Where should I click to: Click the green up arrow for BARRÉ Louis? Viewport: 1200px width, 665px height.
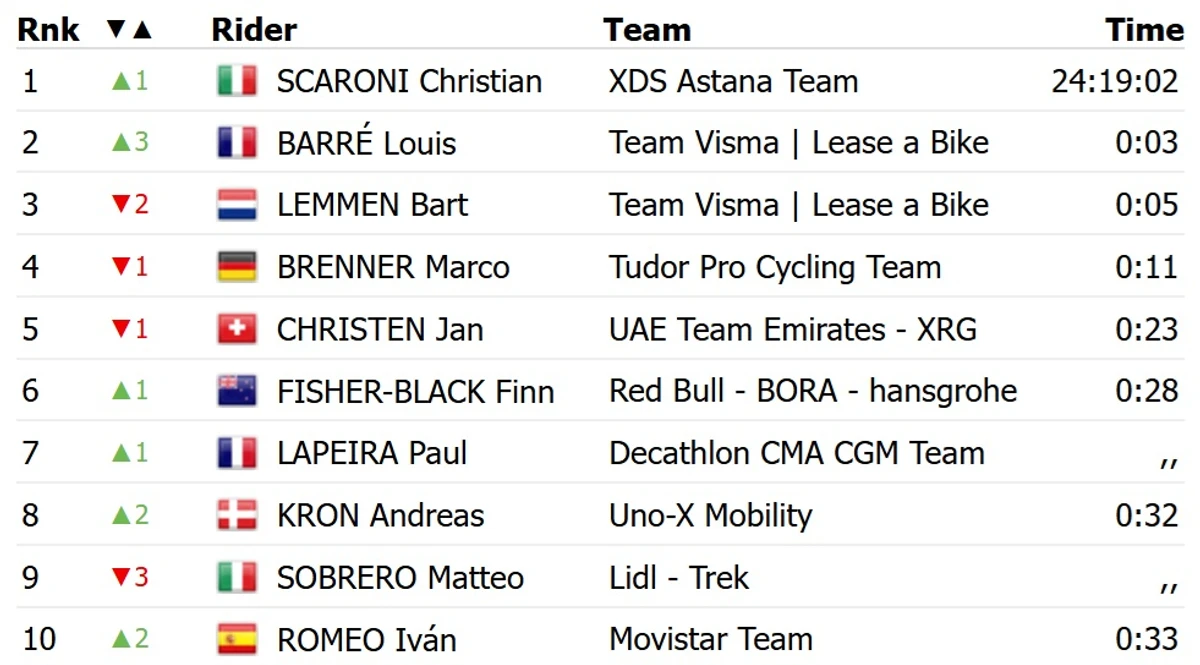pyautogui.click(x=121, y=142)
